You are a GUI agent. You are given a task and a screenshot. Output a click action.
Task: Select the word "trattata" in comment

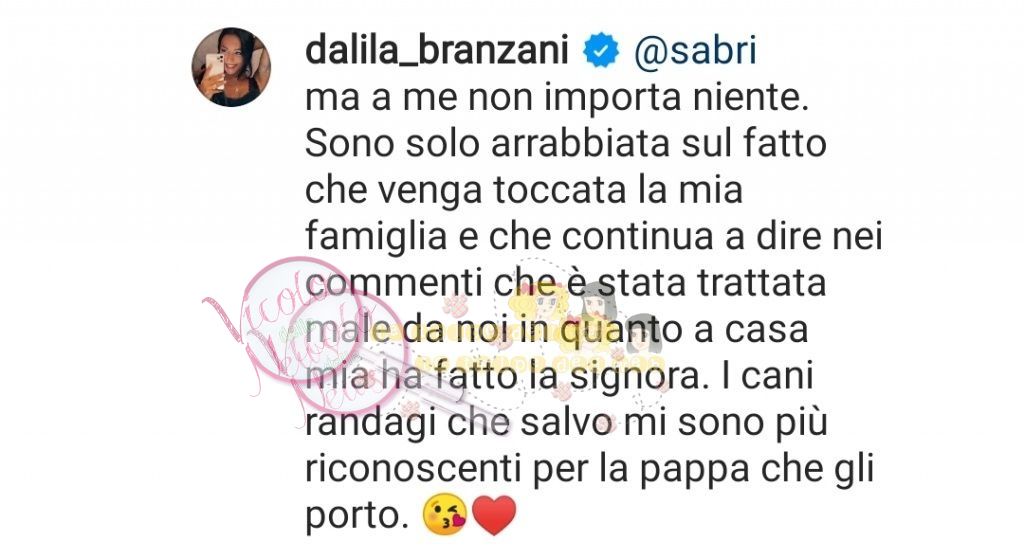click(761, 284)
